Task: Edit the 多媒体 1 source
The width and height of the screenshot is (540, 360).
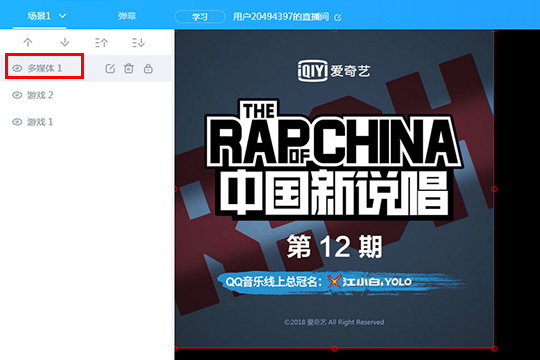Action: [110, 68]
